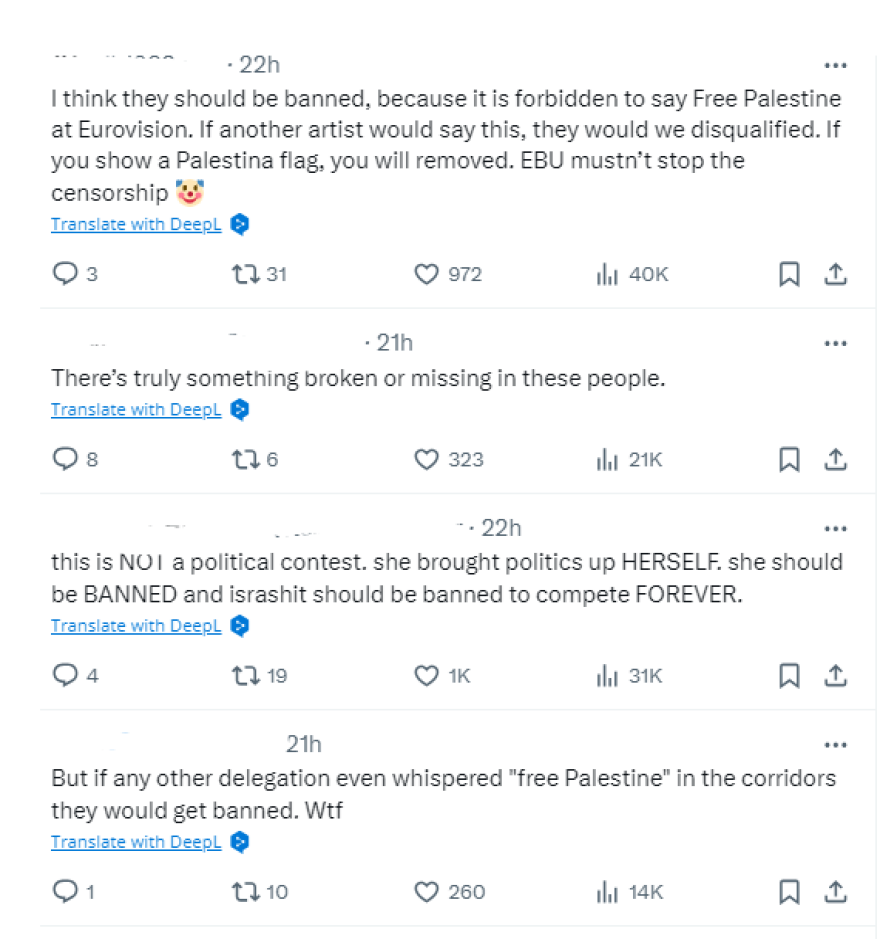Image resolution: width=880 pixels, height=939 pixels.
Task: Repost the tweet with 31 reposts
Action: [244, 274]
